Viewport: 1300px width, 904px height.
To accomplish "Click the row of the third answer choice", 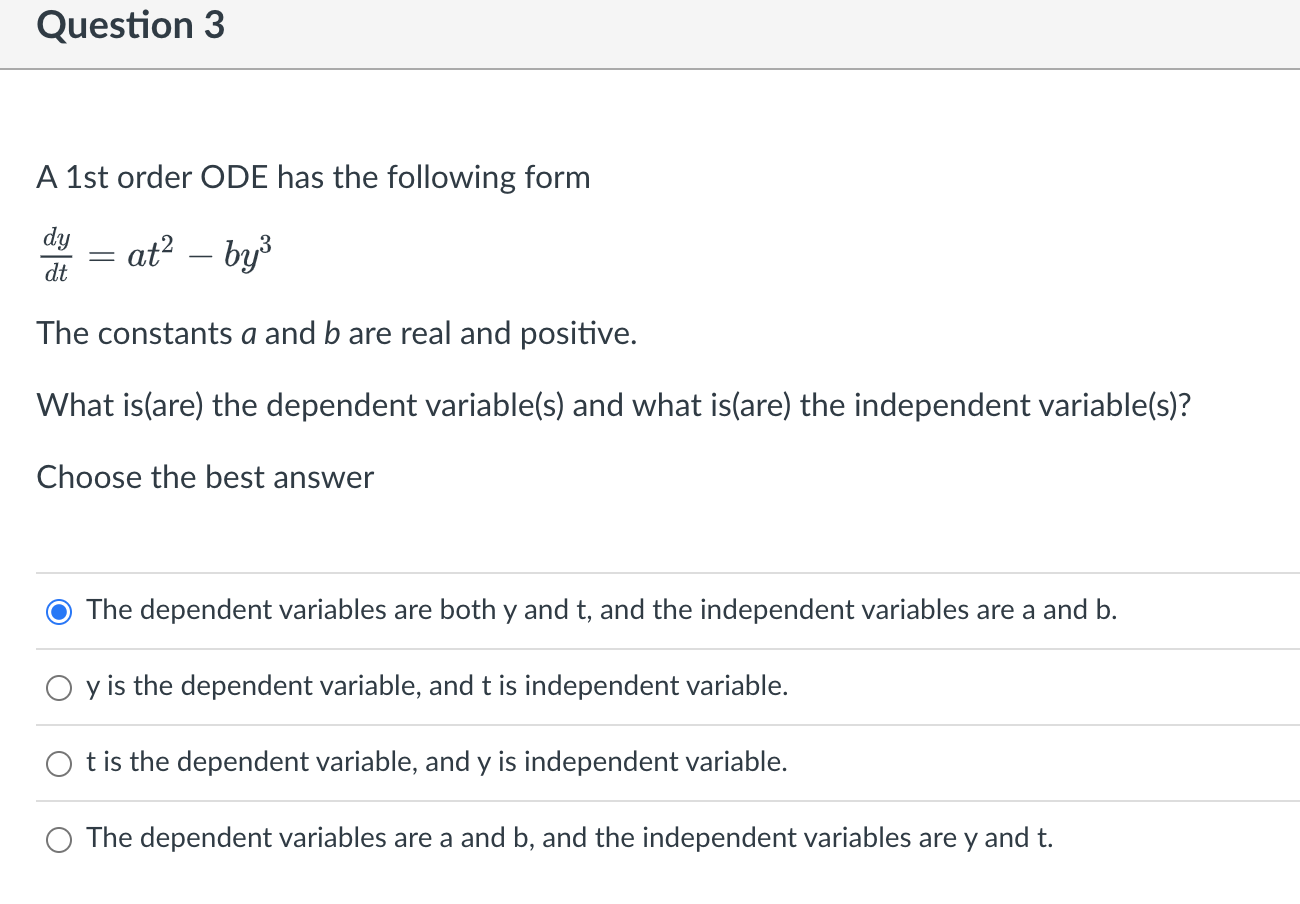I will pos(437,763).
